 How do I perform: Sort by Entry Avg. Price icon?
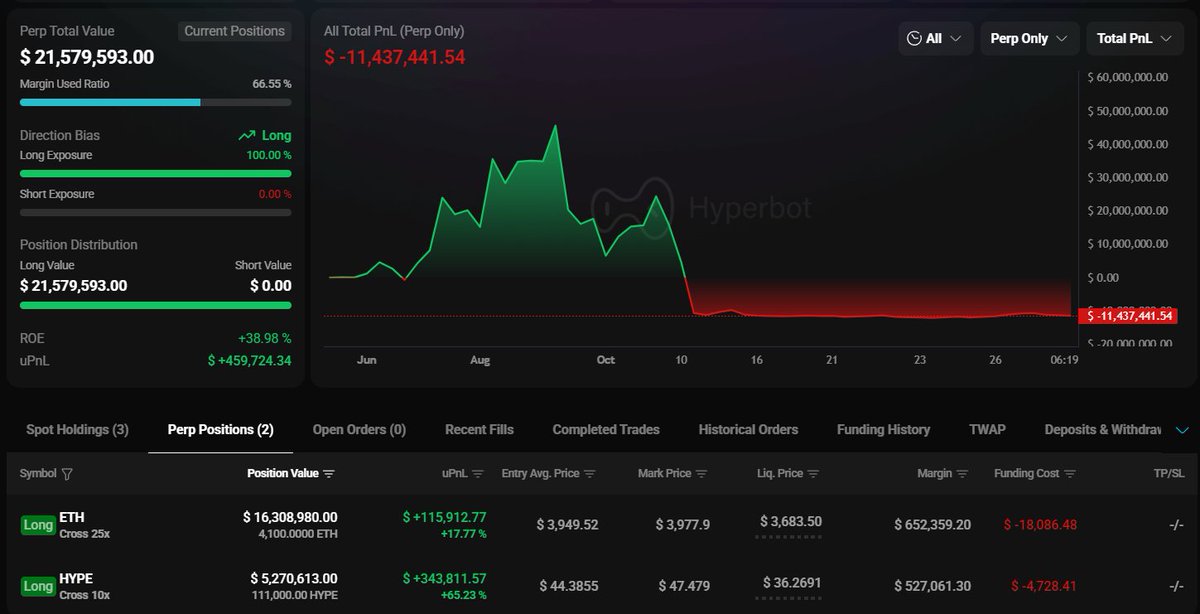click(x=589, y=474)
